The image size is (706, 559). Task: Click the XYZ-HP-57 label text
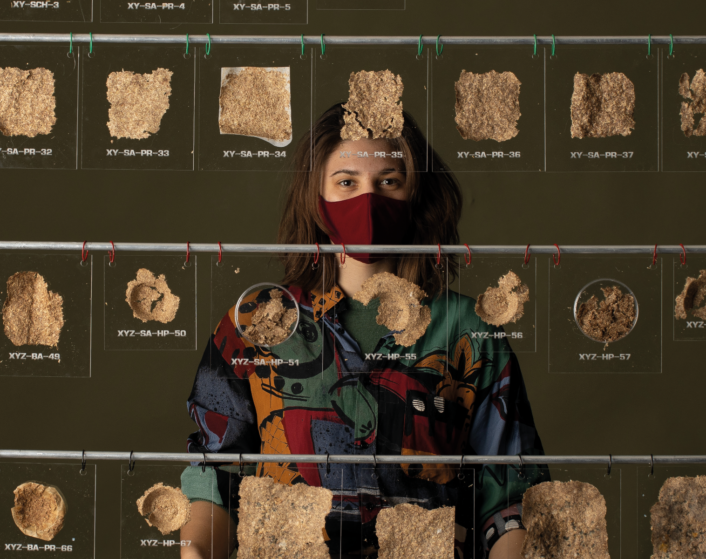(x=605, y=356)
